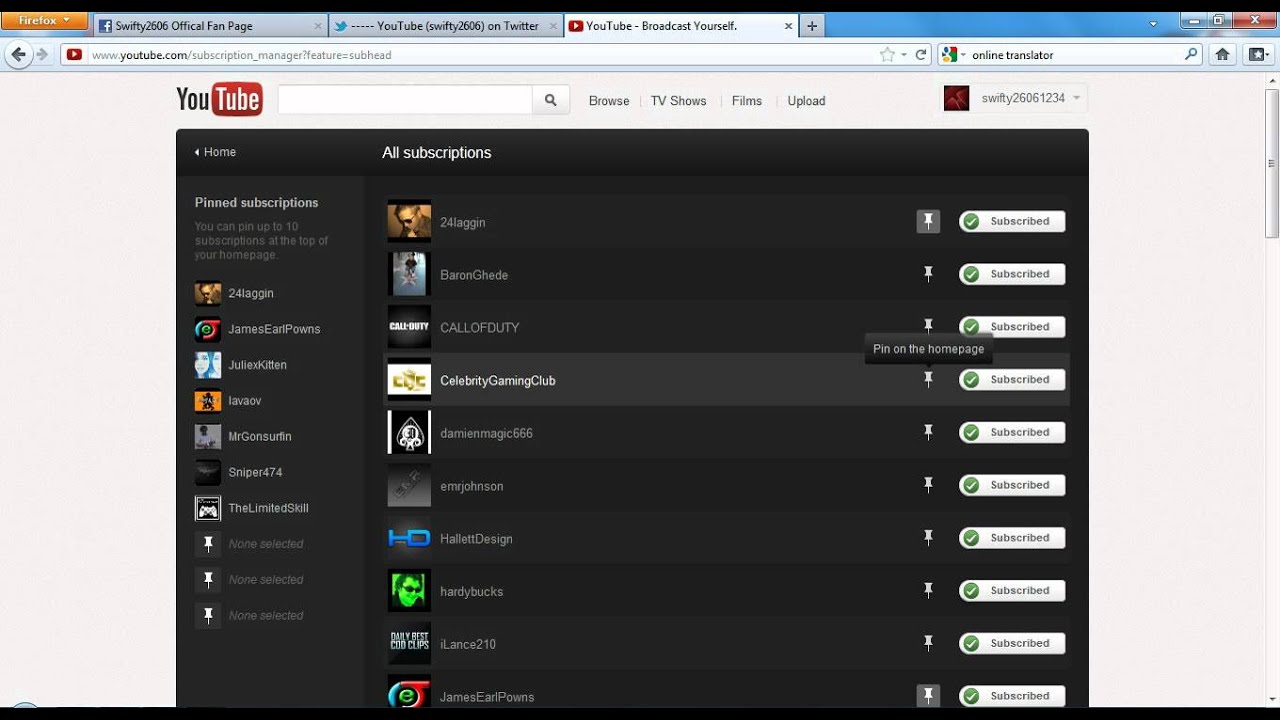Click the YouTube search input field

tap(405, 100)
